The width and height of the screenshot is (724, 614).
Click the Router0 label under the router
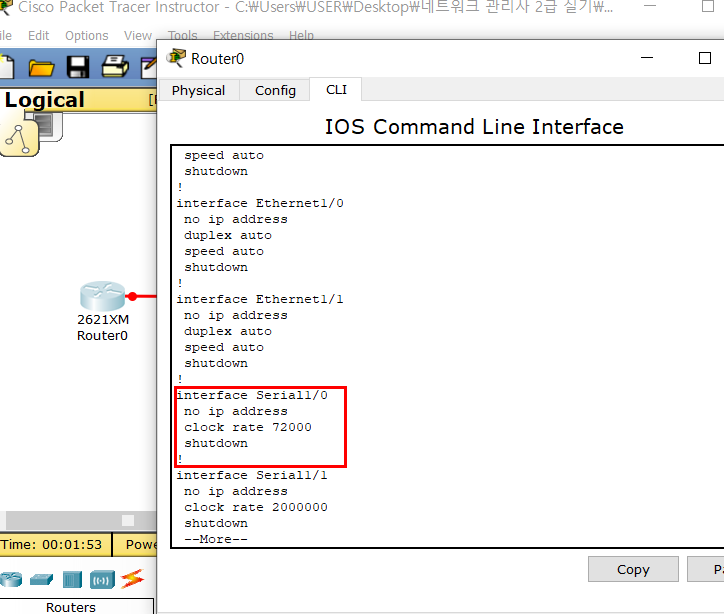pos(102,336)
